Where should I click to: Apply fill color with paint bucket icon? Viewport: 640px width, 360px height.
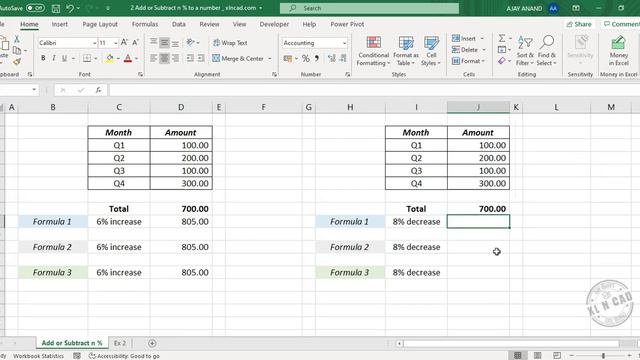tap(109, 59)
